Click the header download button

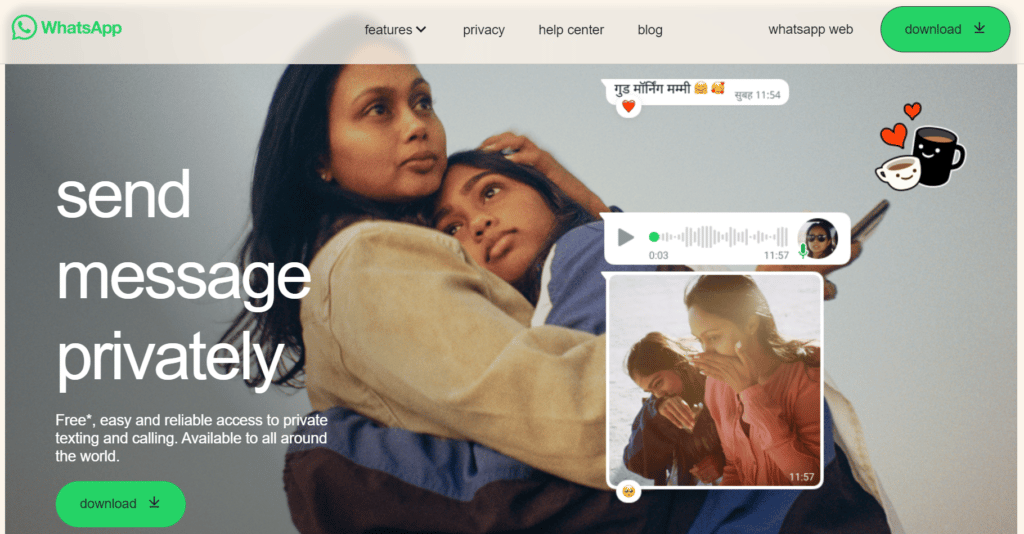pyautogui.click(x=945, y=29)
